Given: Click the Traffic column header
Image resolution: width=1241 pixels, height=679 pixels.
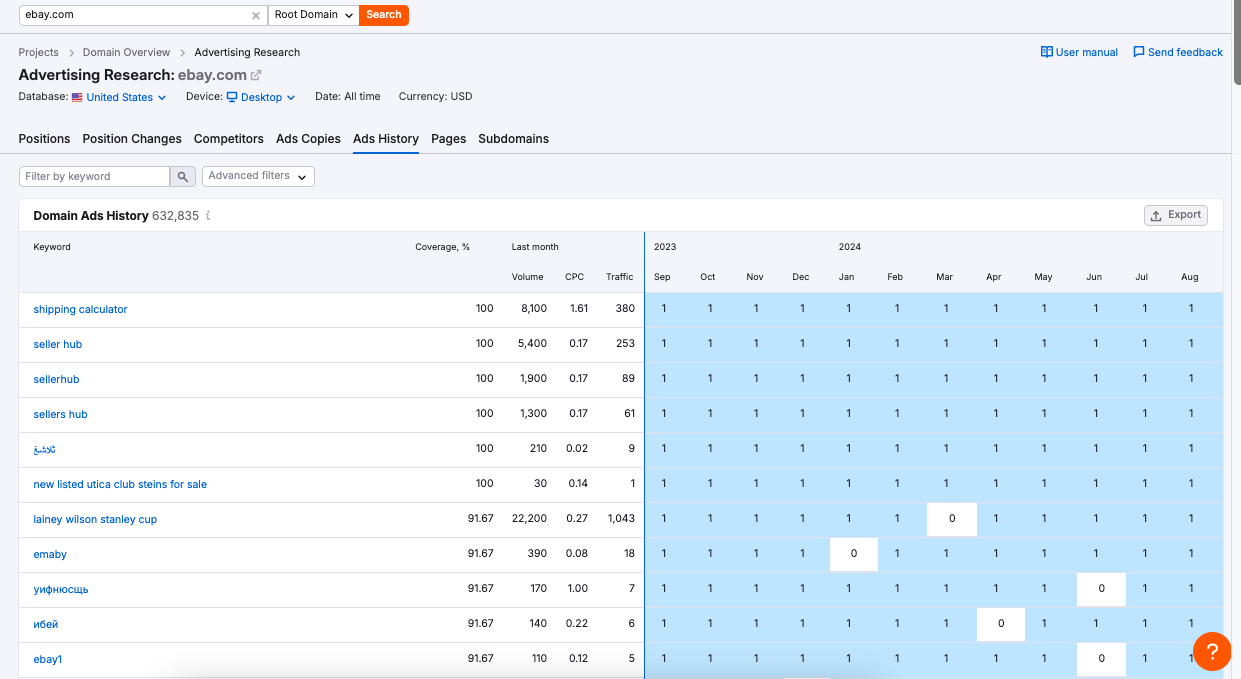Looking at the screenshot, I should pos(620,277).
